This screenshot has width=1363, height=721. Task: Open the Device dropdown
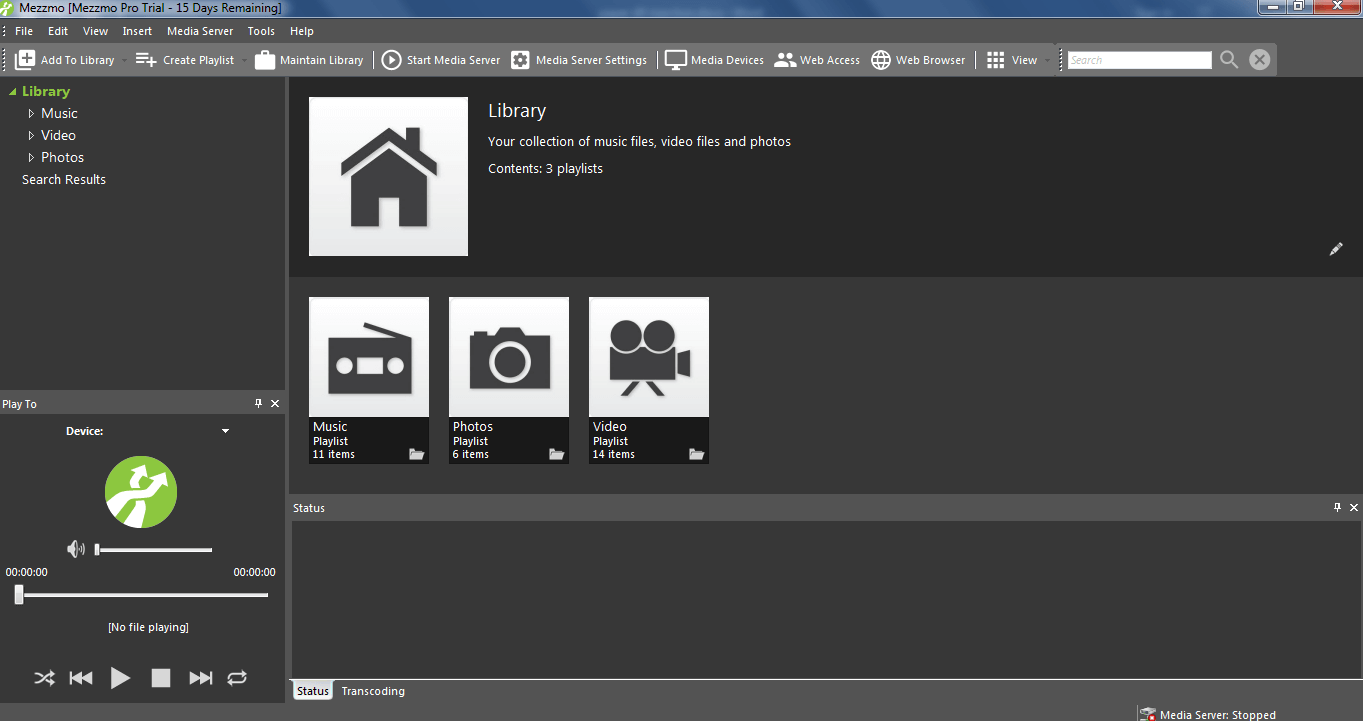click(x=226, y=431)
